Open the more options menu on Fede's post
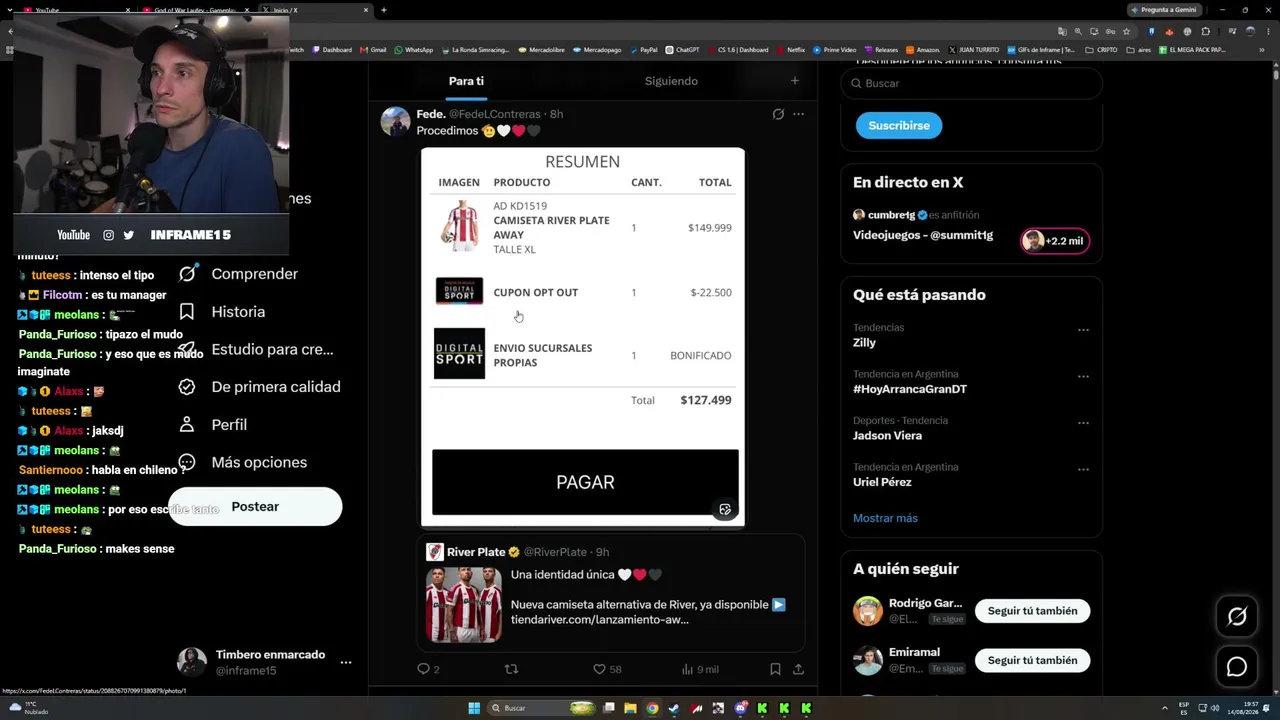The height and width of the screenshot is (720, 1280). 798,114
